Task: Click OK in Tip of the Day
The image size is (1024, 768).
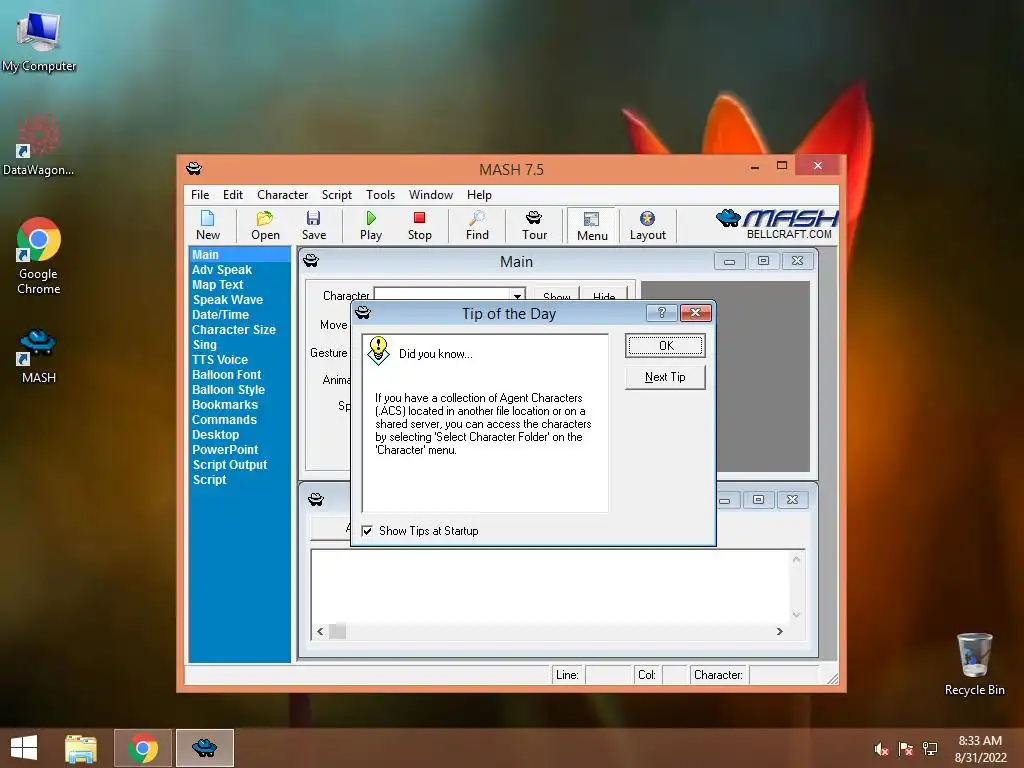Action: (665, 345)
